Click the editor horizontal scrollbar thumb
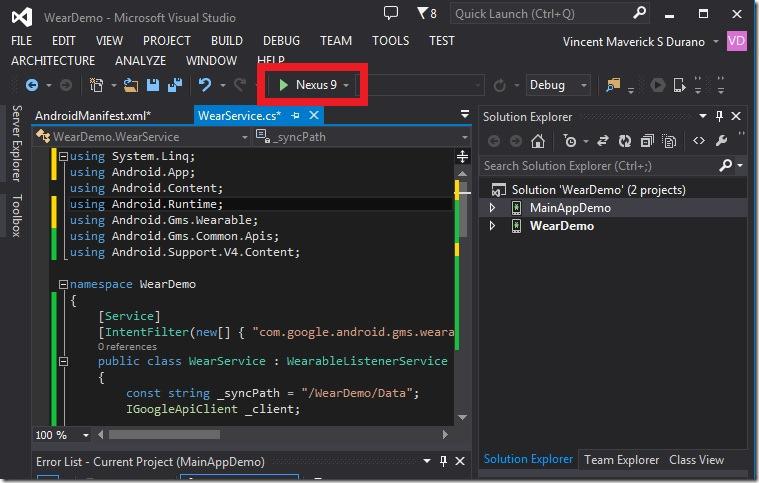The height and width of the screenshot is (483, 759). (164, 435)
